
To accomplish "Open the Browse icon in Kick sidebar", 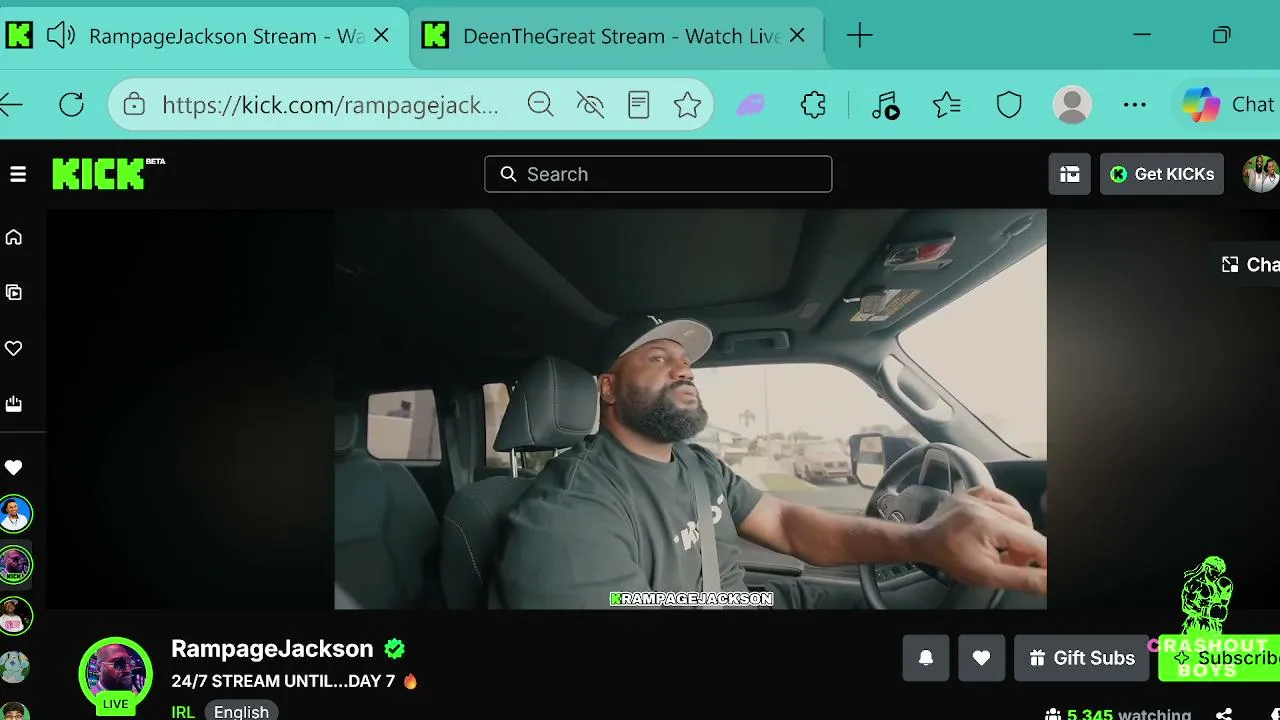I will pyautogui.click(x=14, y=292).
